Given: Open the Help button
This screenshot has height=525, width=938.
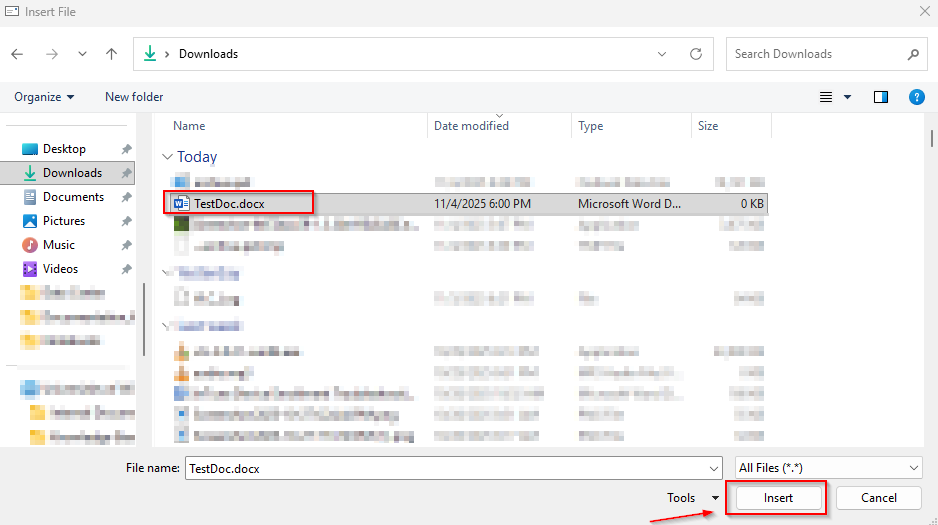Looking at the screenshot, I should pyautogui.click(x=916, y=97).
